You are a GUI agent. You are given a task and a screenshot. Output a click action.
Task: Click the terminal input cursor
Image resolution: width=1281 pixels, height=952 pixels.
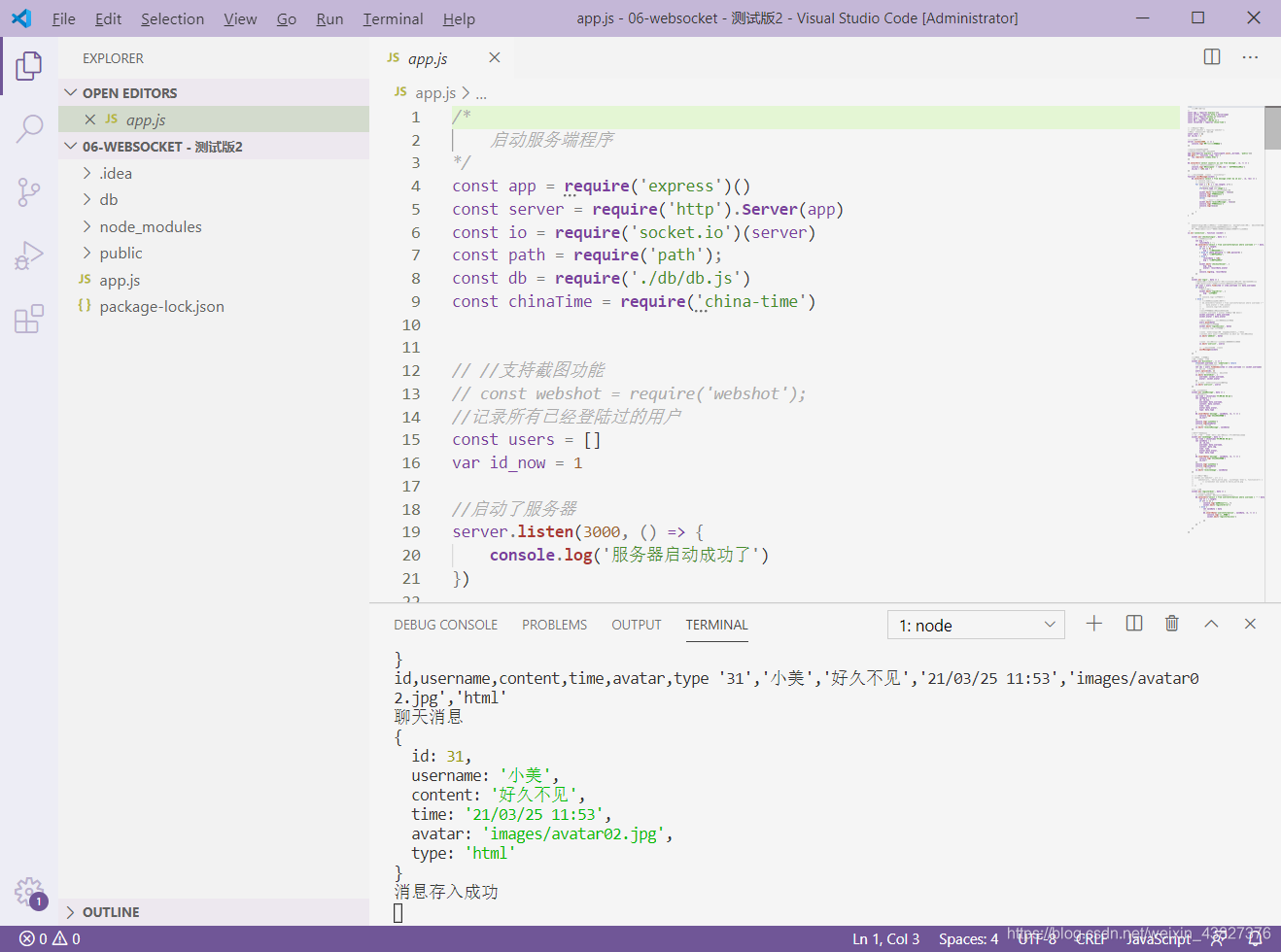pyautogui.click(x=398, y=912)
